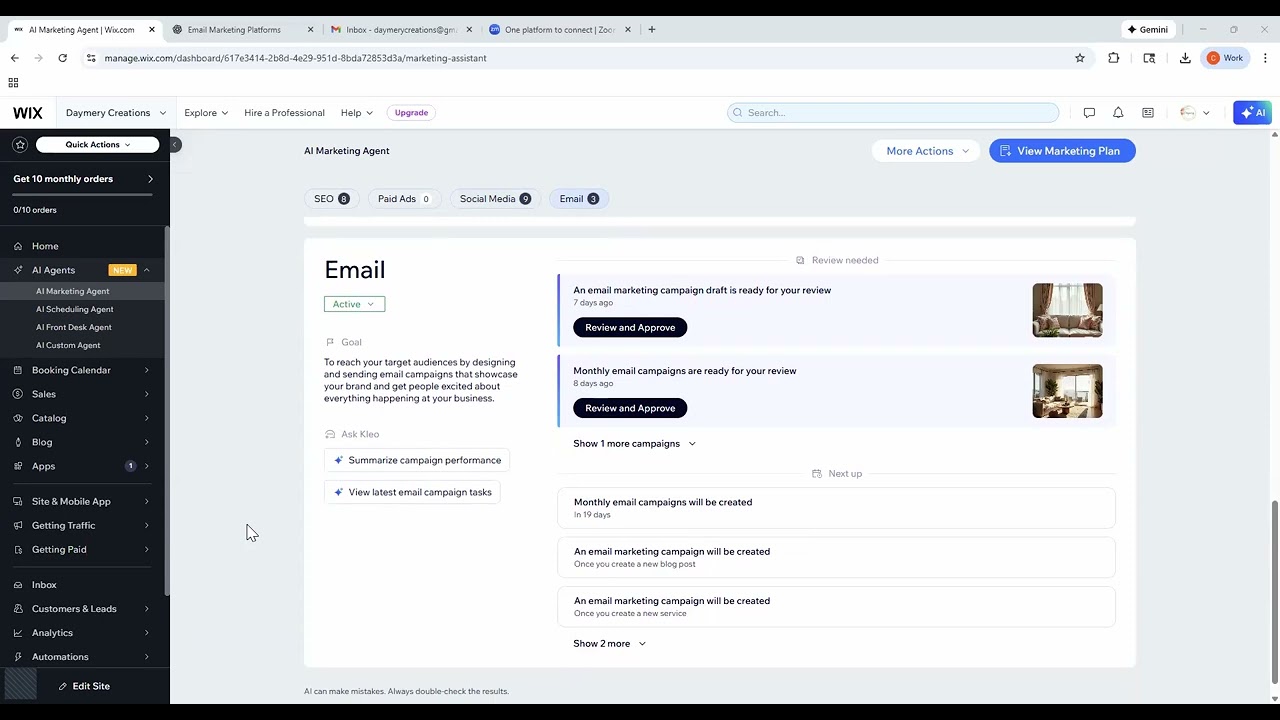Click View latest email campaign tasks

point(412,492)
